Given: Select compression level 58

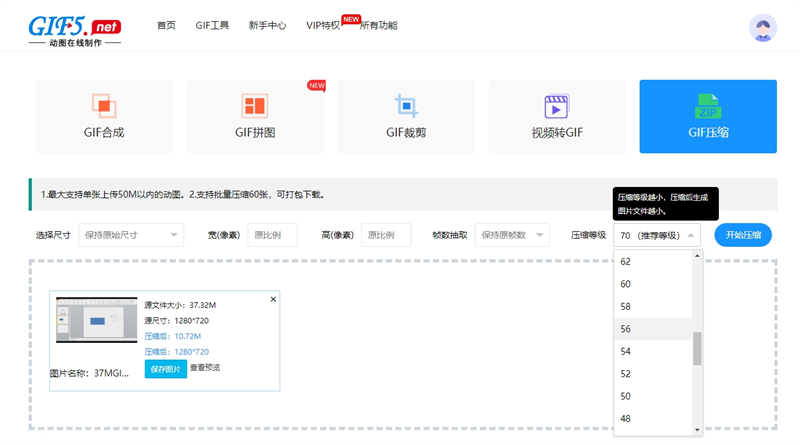Looking at the screenshot, I should (653, 306).
